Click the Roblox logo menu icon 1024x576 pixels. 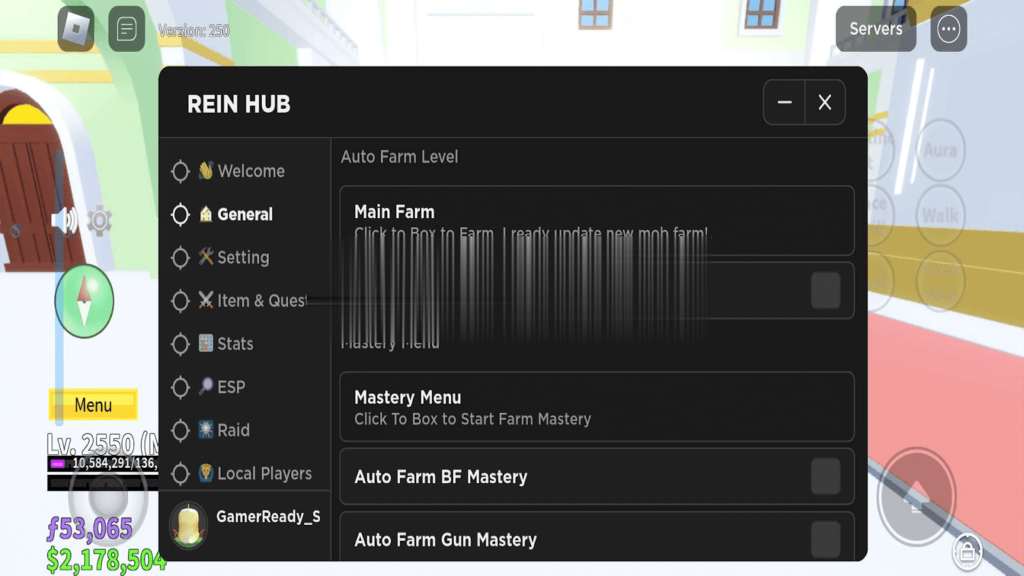click(76, 29)
